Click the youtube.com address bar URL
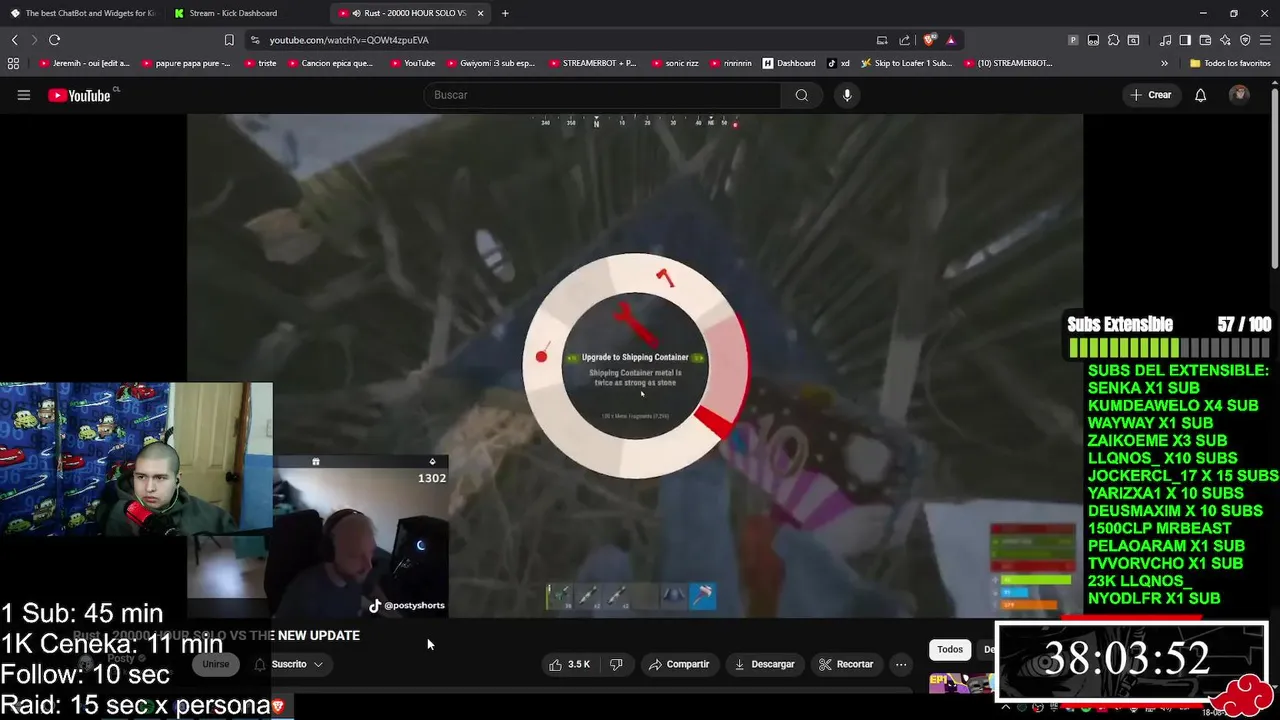This screenshot has height=720, width=1280. coord(348,40)
